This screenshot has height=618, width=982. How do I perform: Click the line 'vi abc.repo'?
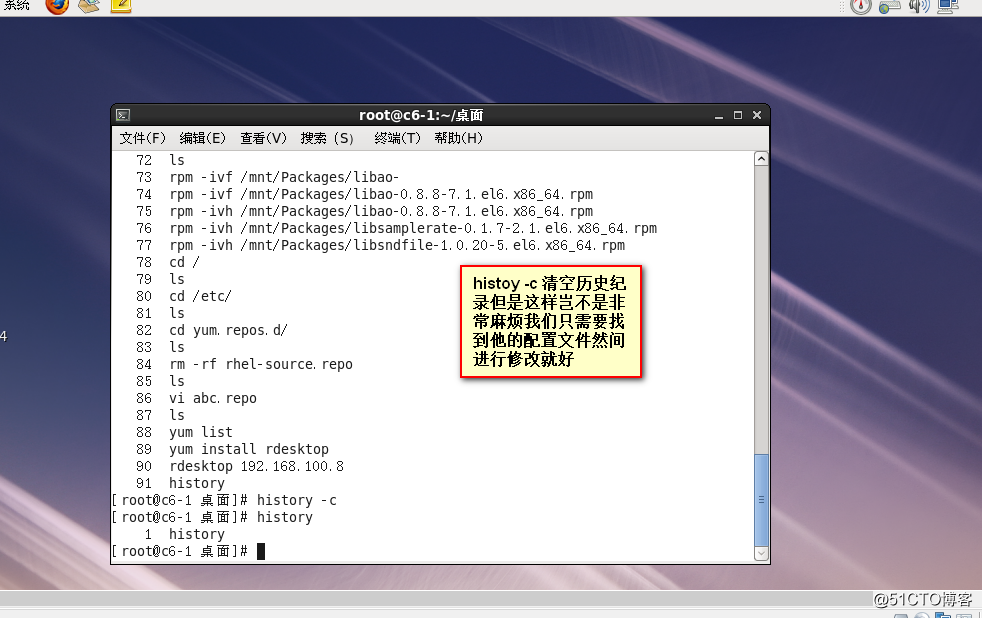(x=213, y=398)
